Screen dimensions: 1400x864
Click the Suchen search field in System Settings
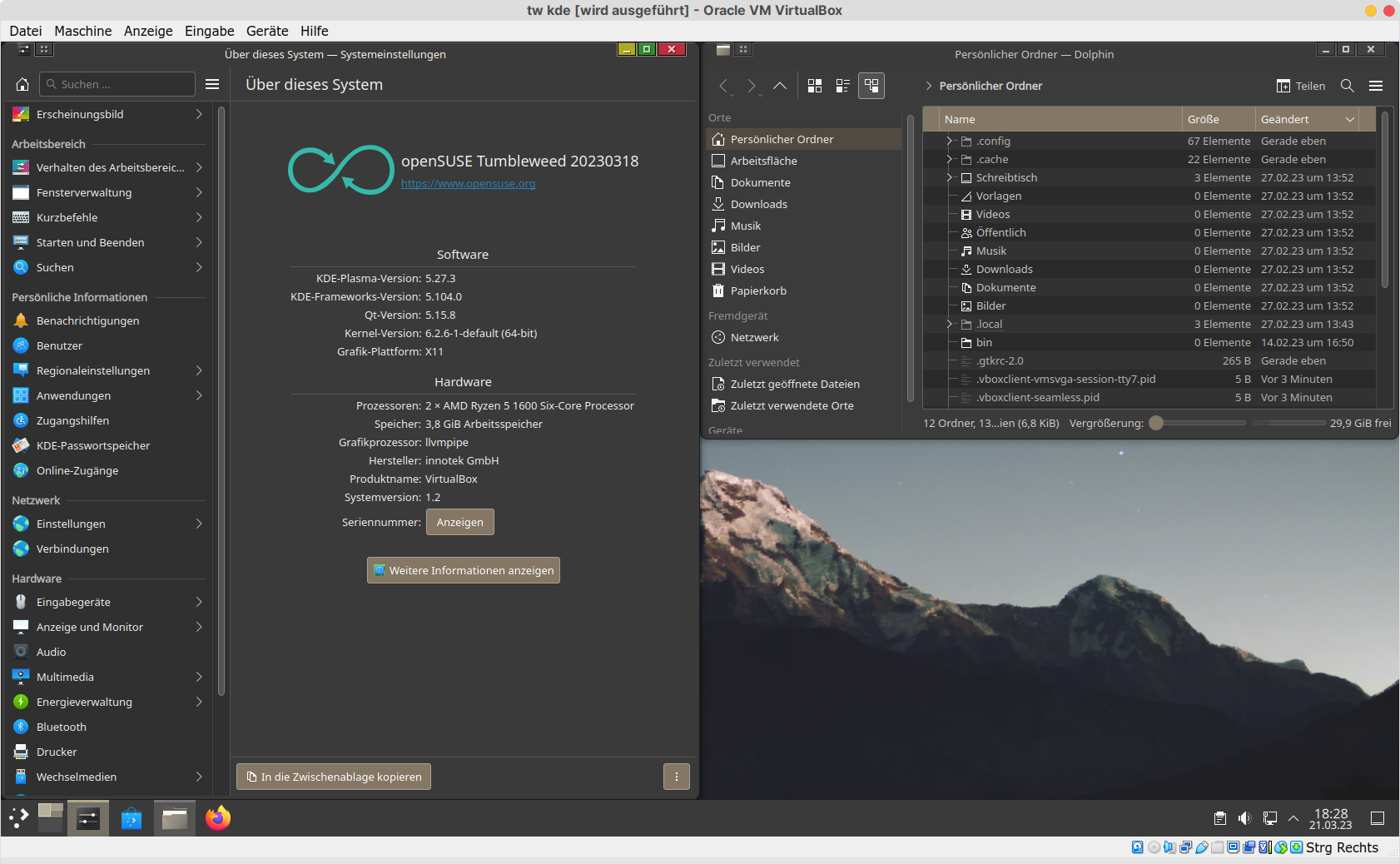click(x=117, y=84)
